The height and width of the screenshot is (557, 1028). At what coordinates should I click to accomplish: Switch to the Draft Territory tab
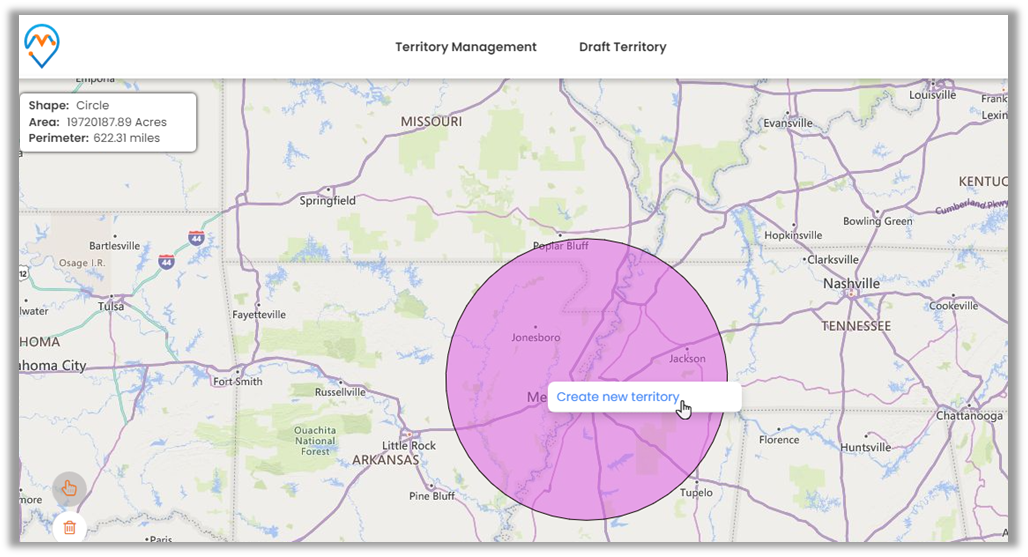point(622,47)
